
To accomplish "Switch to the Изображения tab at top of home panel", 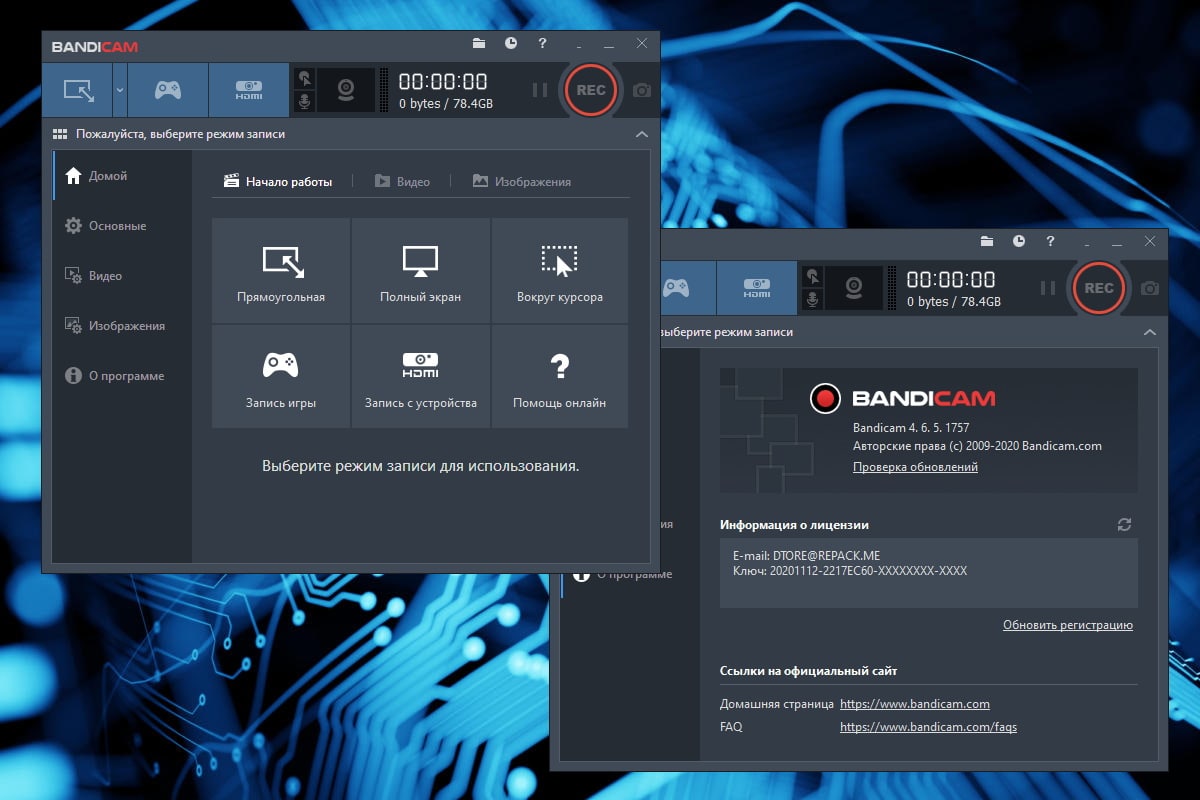I will [x=522, y=182].
